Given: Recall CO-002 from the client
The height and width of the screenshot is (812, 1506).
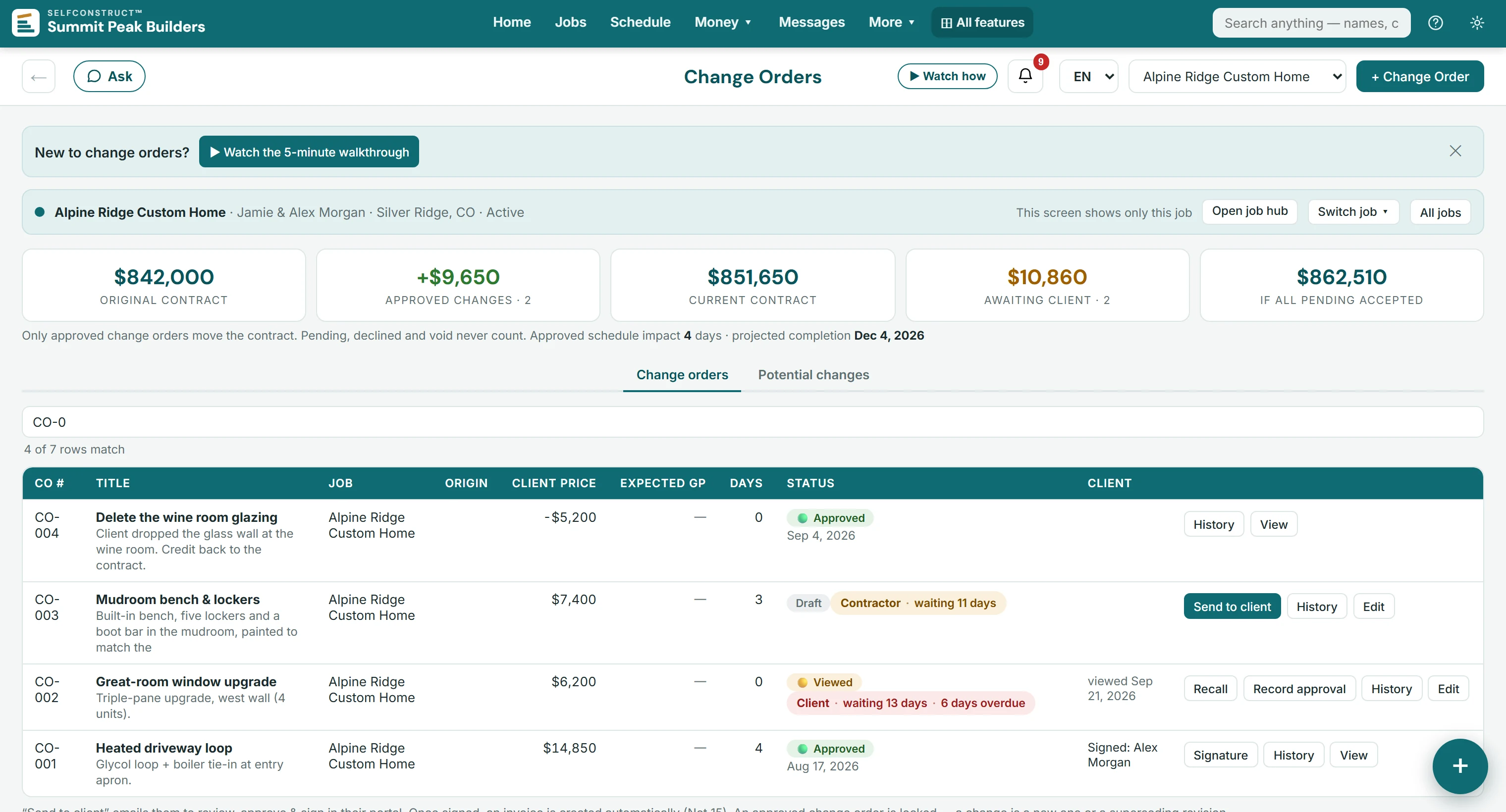Looking at the screenshot, I should tap(1210, 689).
